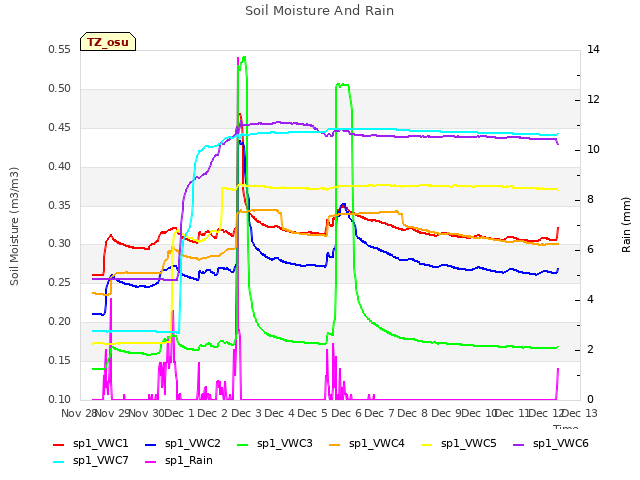The height and width of the screenshot is (480, 640).
Task: Click the 0.45 left axis tick label
Action: 60,128
